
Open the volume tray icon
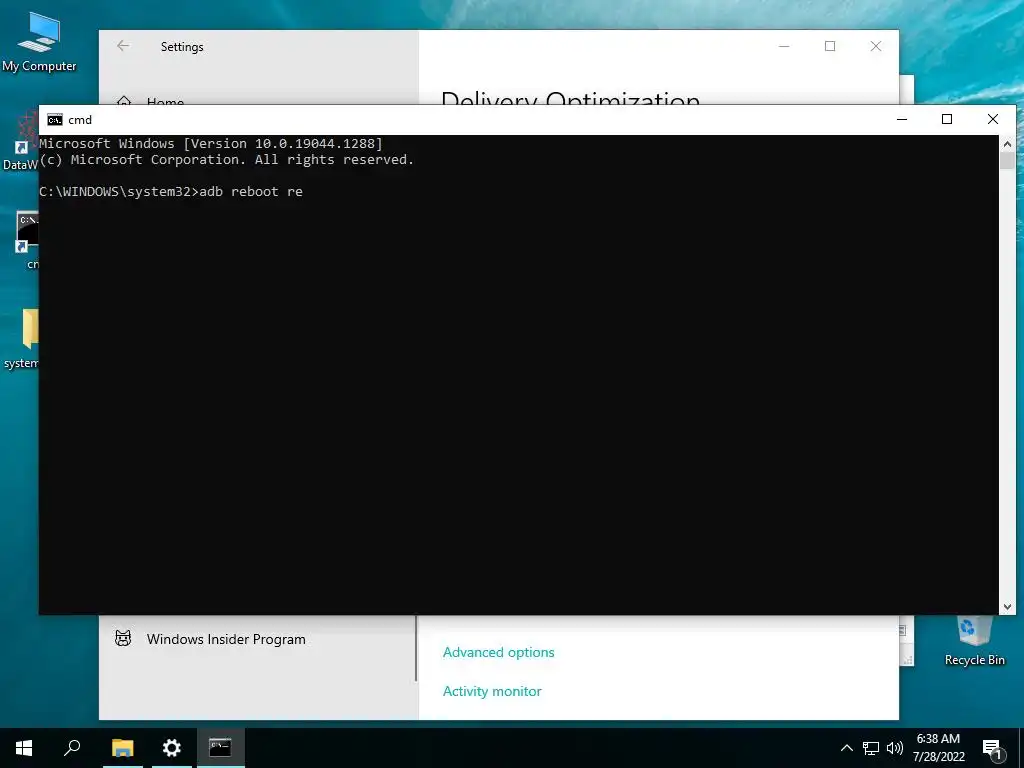tap(895, 748)
